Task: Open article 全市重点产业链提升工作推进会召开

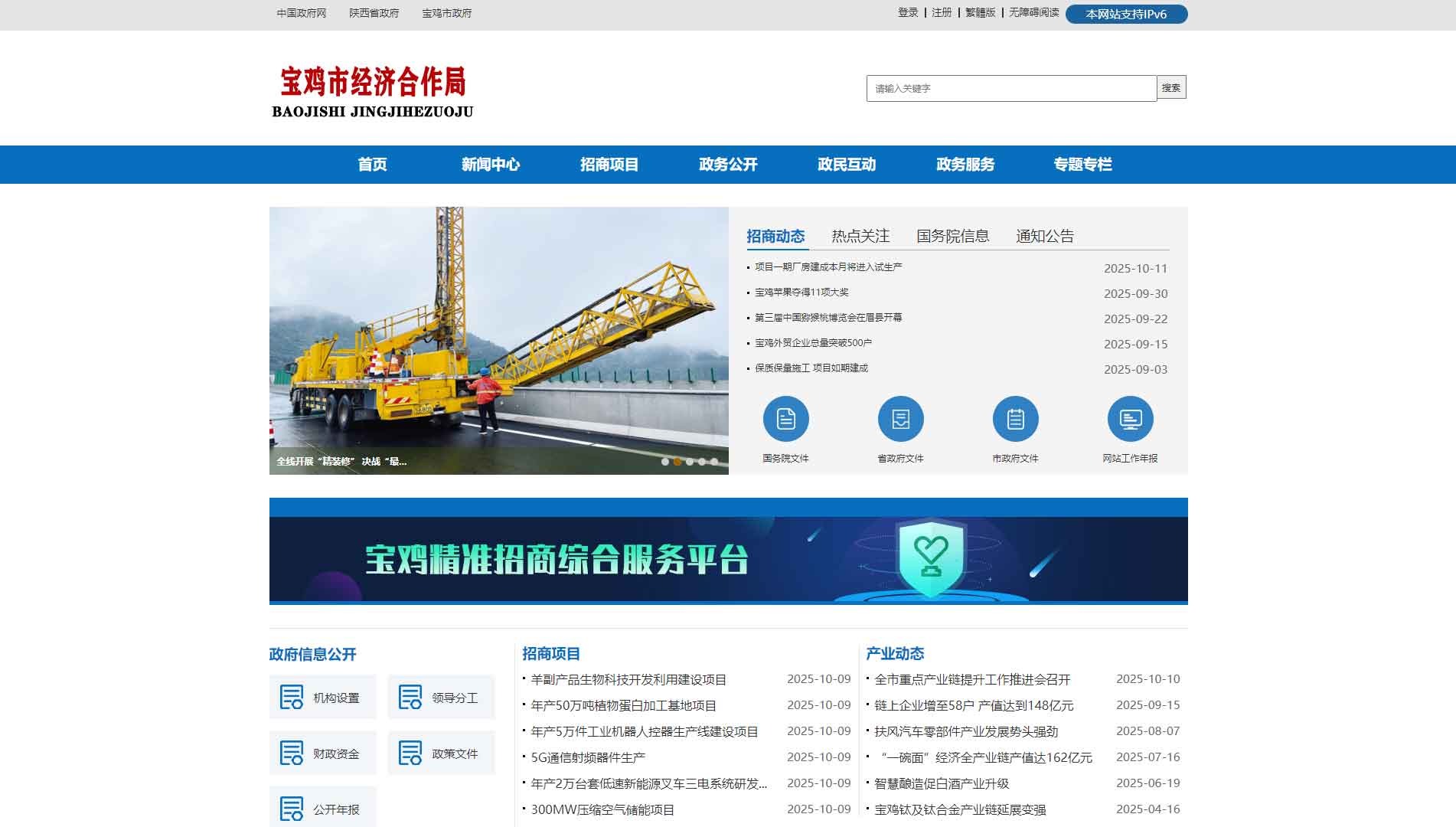Action: tap(972, 680)
